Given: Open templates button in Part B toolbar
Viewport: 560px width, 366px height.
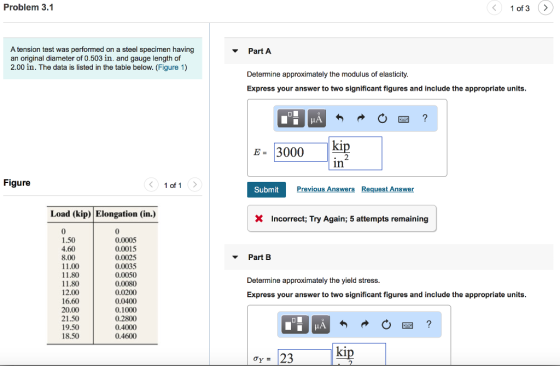Looking at the screenshot, I should click(295, 324).
